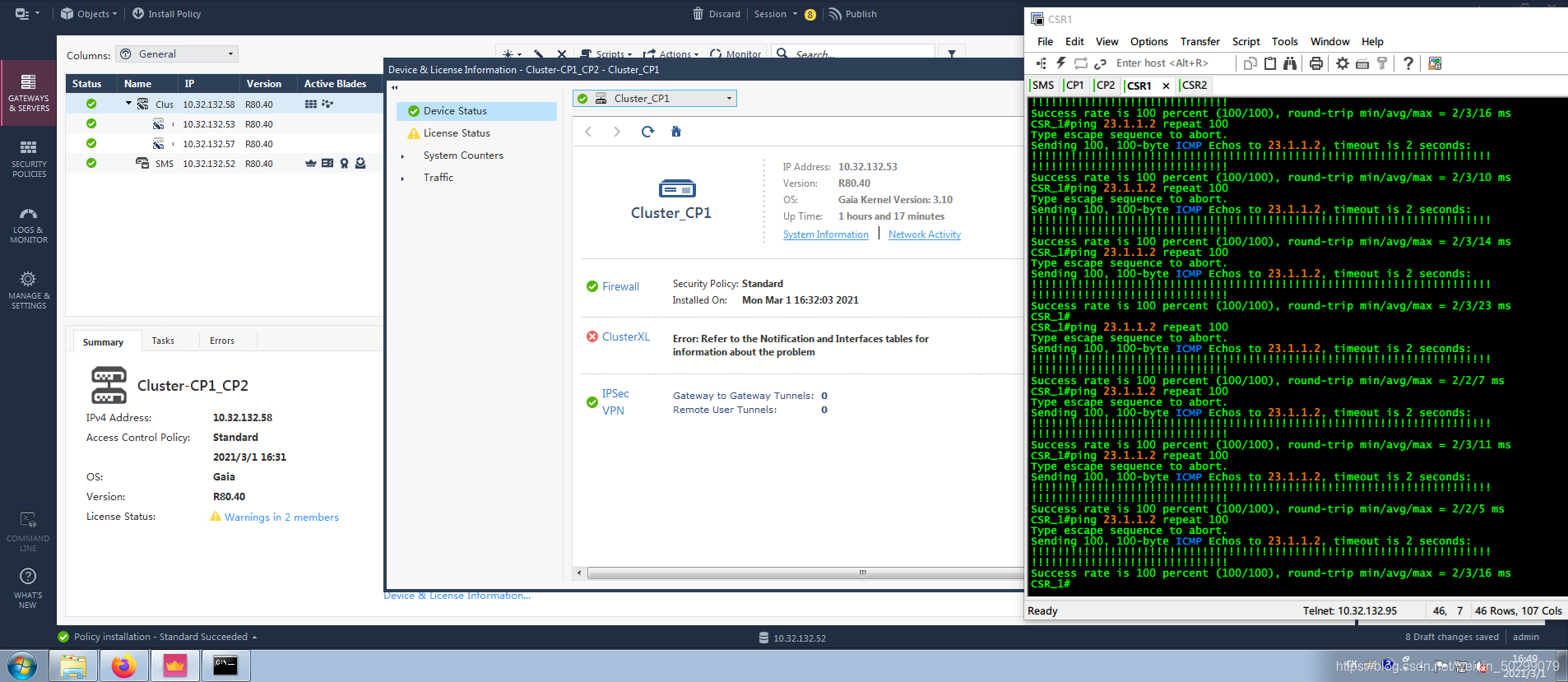Viewport: 1568px width, 682px height.
Task: Switch to the Errors tab
Action: [222, 341]
